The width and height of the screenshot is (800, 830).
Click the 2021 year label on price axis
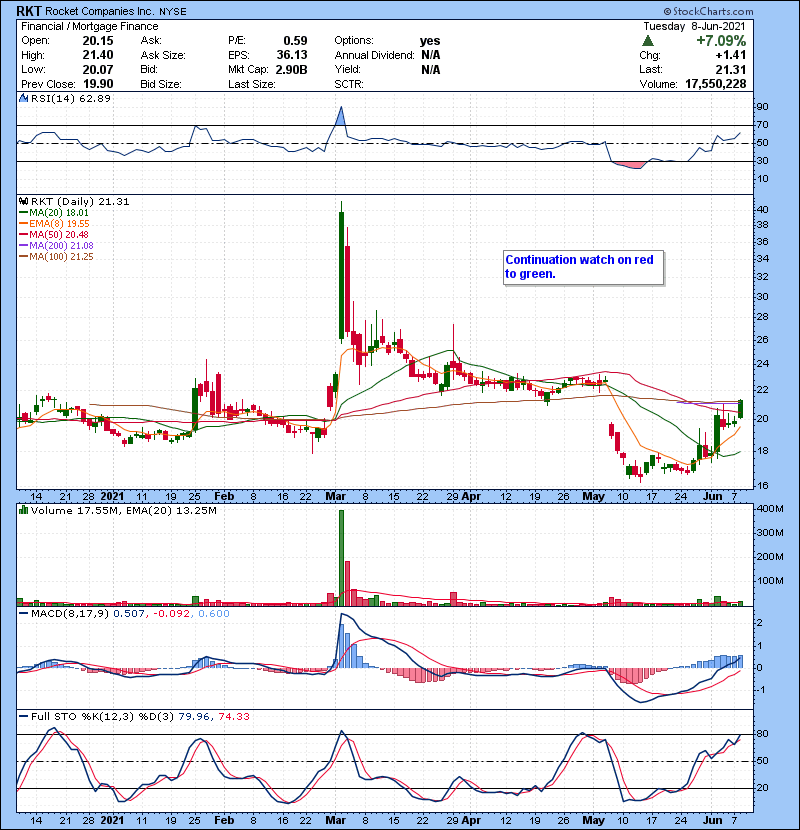click(x=112, y=496)
